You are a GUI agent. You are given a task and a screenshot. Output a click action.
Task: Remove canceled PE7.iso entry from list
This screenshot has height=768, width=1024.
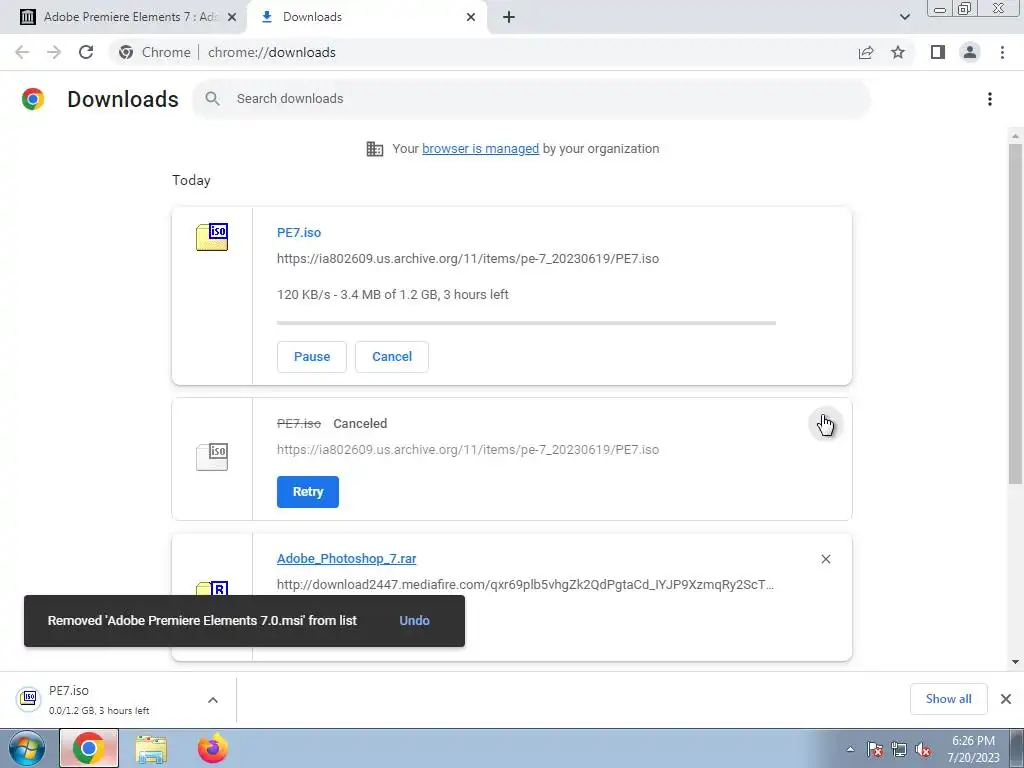(825, 424)
